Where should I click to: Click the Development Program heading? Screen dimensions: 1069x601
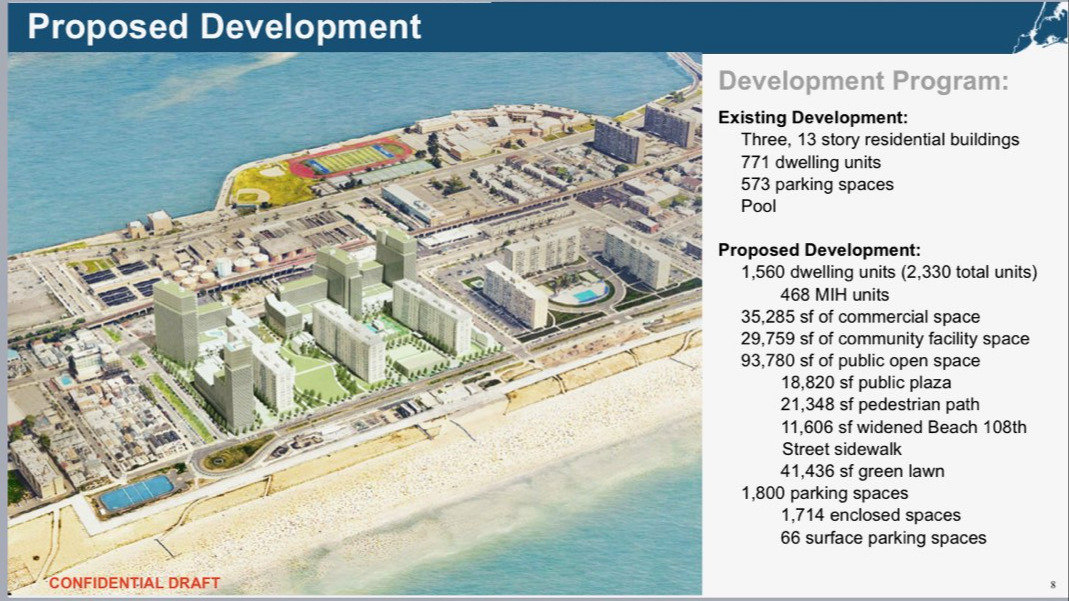point(863,82)
